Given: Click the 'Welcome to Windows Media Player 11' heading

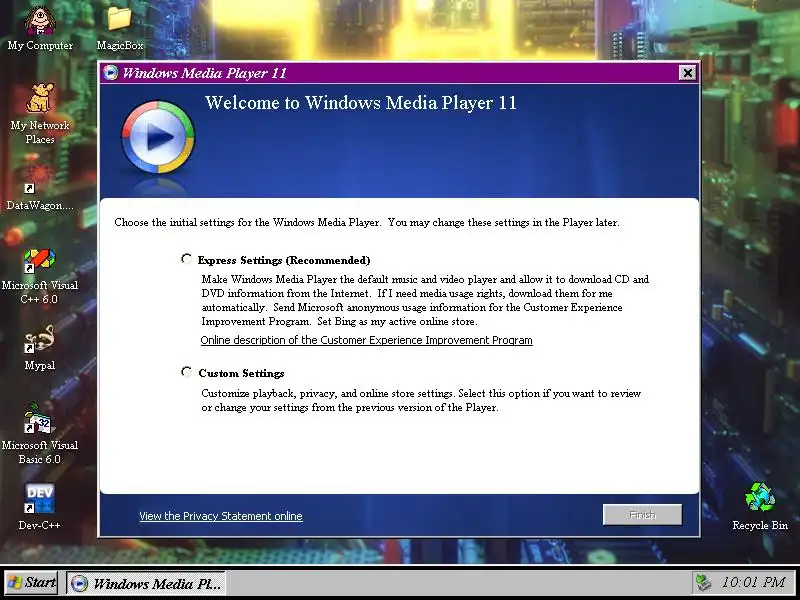Looking at the screenshot, I should point(361,103).
